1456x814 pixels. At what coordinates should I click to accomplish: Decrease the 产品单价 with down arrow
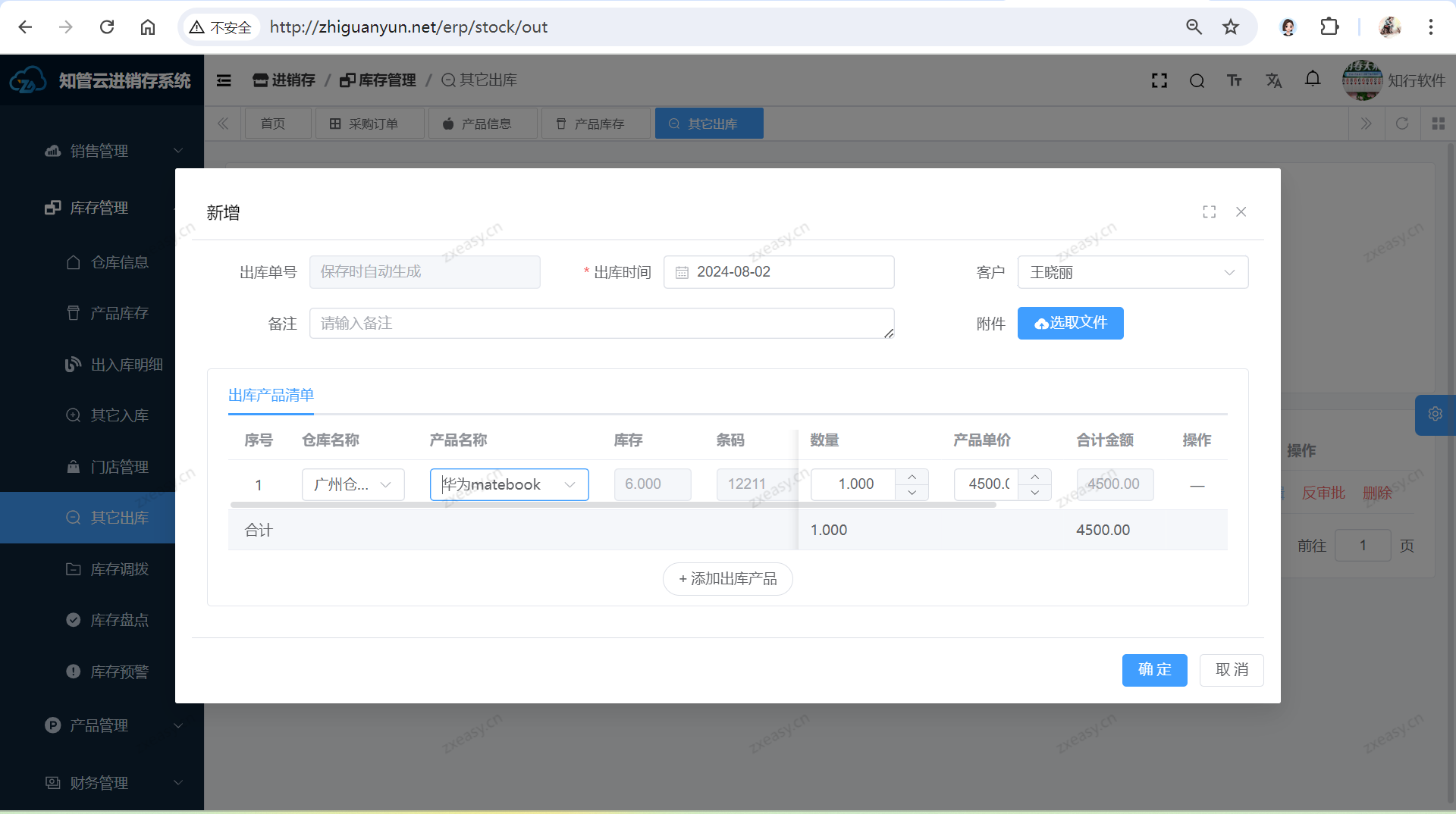[1034, 493]
